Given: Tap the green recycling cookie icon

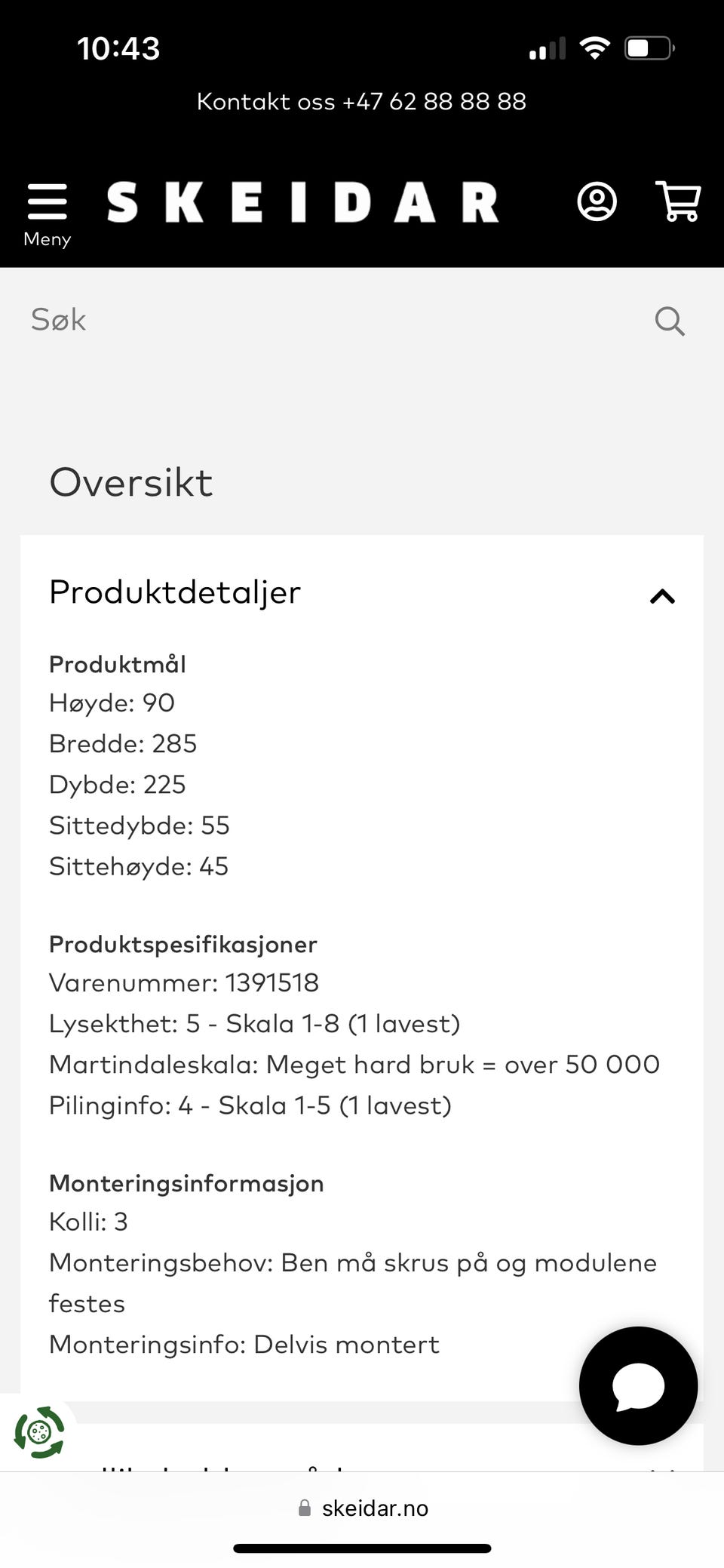Looking at the screenshot, I should (39, 1432).
